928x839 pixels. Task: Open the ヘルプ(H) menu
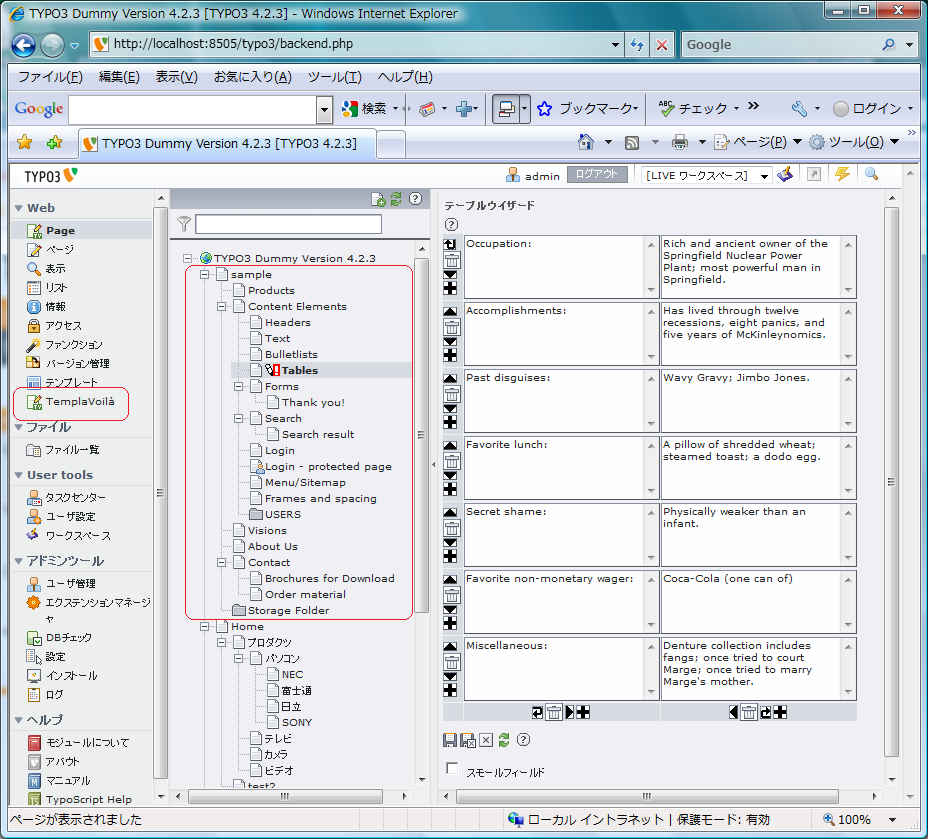coord(405,77)
